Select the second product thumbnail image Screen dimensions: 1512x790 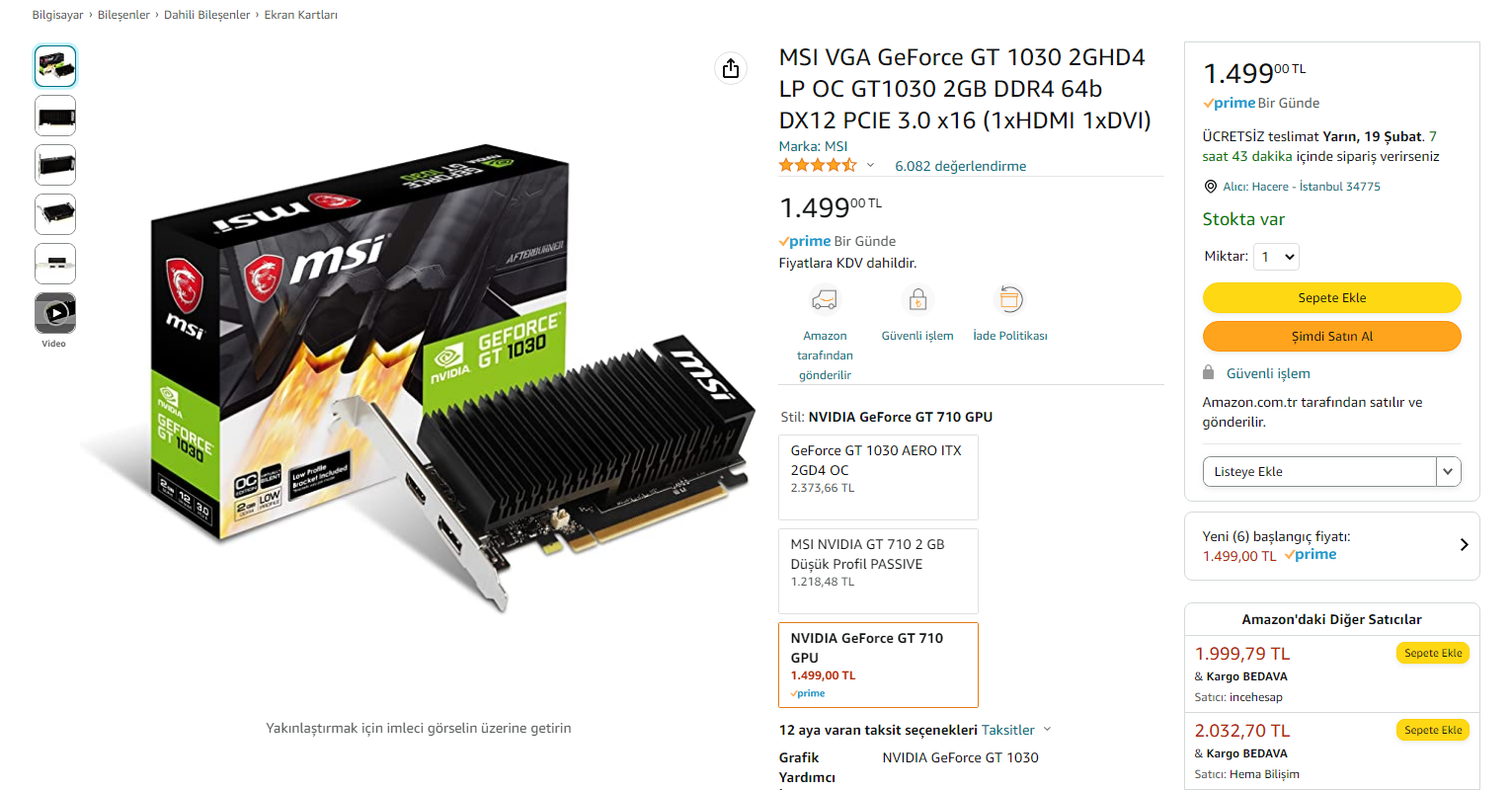pyautogui.click(x=55, y=116)
